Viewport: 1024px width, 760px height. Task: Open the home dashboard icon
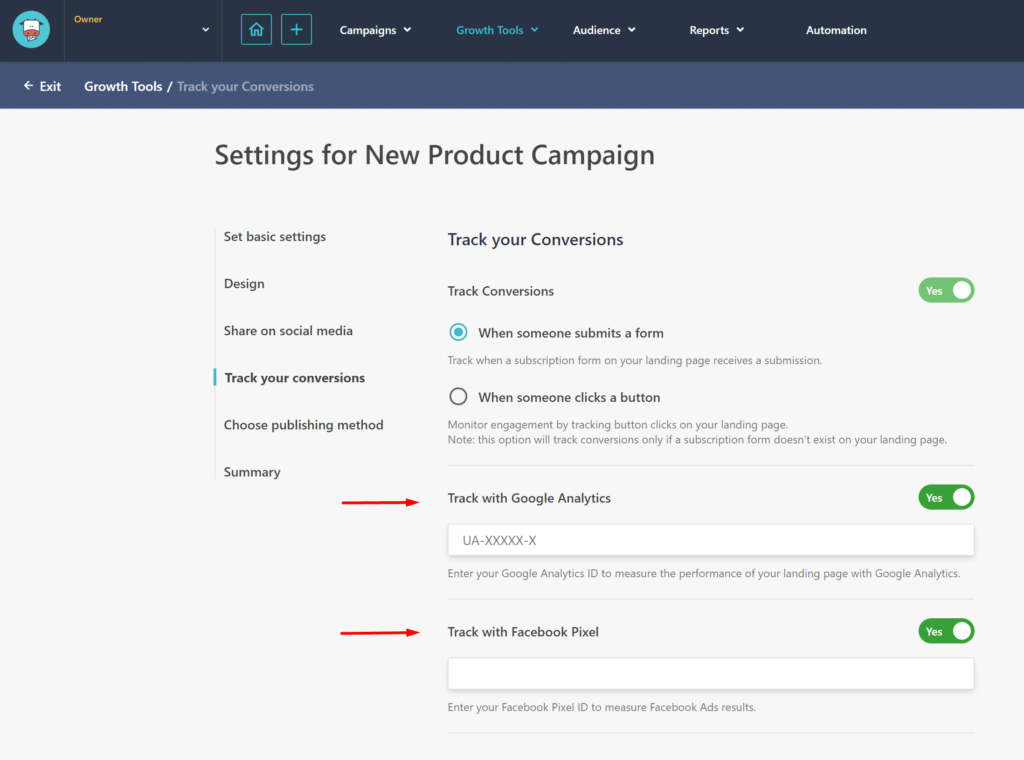coord(256,29)
